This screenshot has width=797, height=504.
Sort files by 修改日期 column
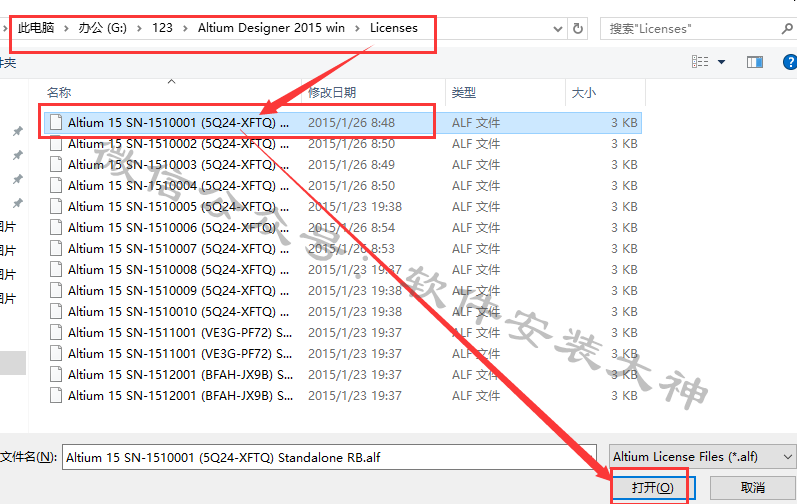(332, 92)
